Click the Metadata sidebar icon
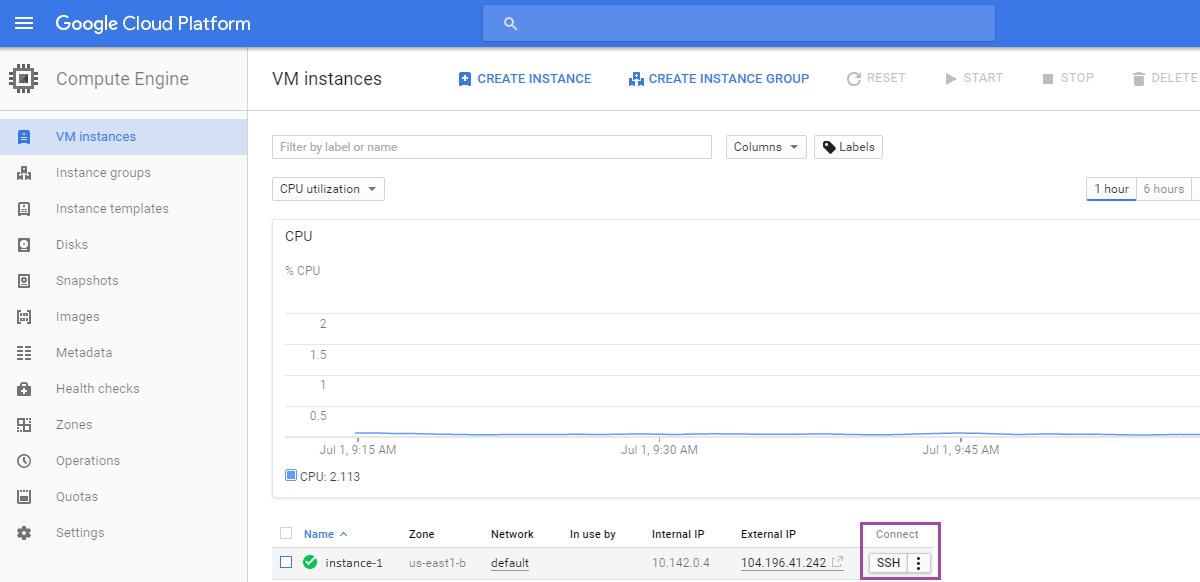 (24, 353)
